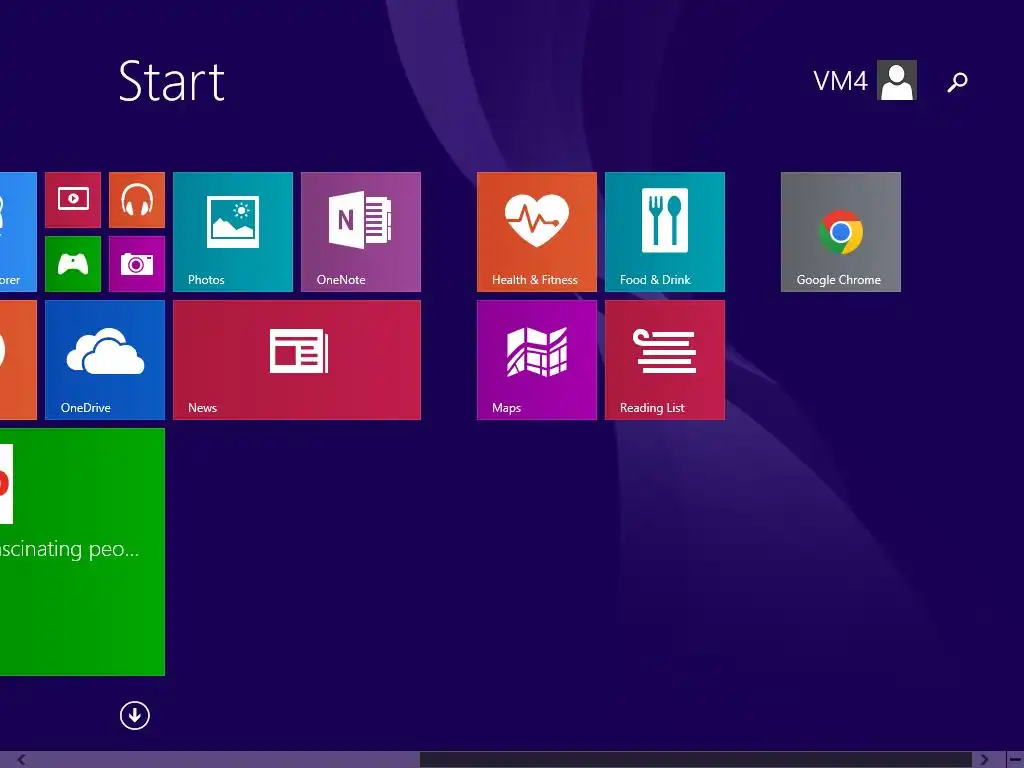Open the Music headphones tile

(136, 200)
